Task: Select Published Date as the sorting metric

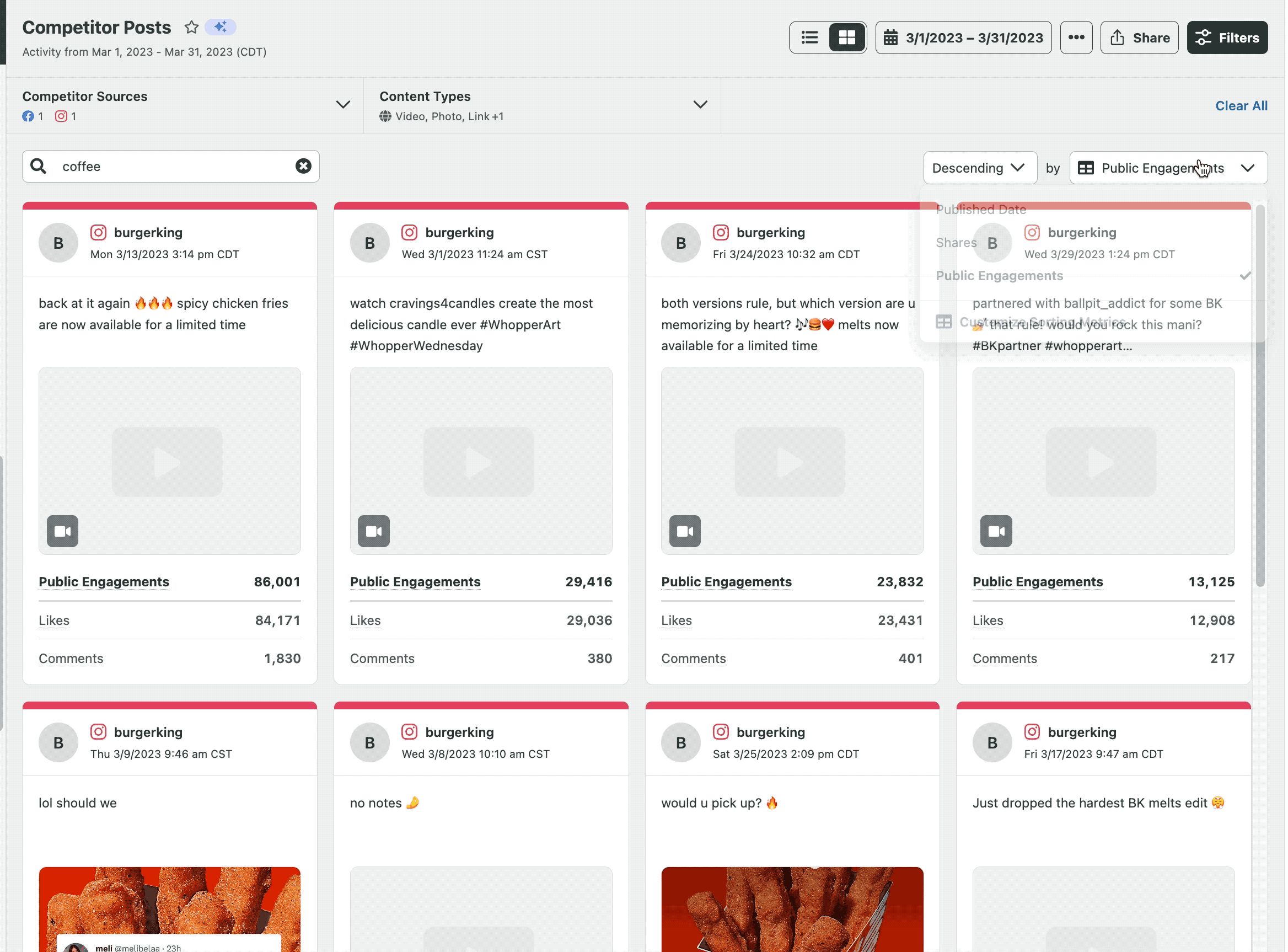Action: pos(981,209)
